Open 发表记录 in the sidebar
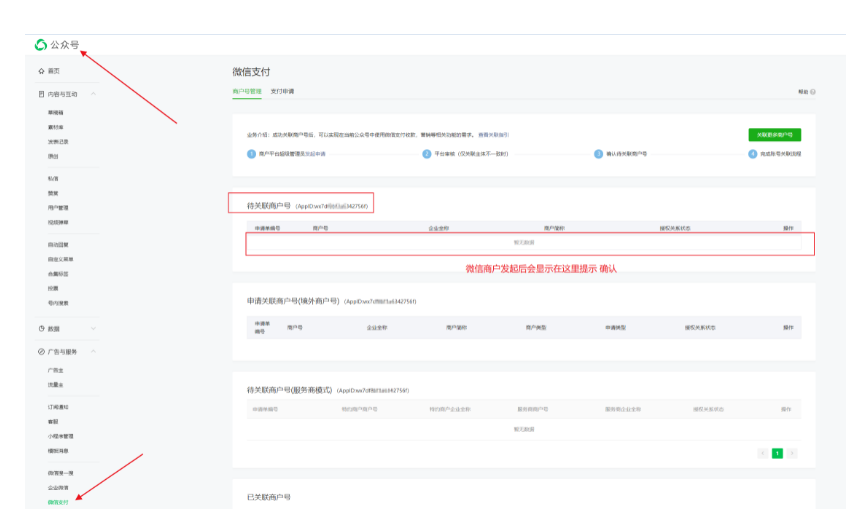Screen dimensions: 862x524 pyautogui.click(x=58, y=142)
